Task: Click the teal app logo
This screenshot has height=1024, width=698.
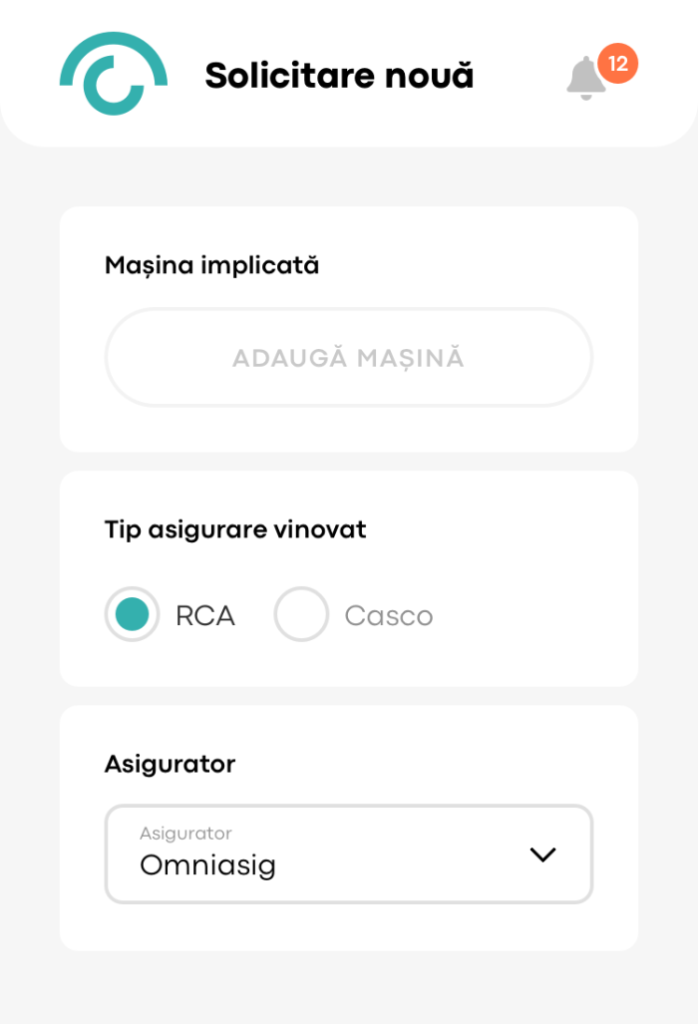Action: pyautogui.click(x=113, y=73)
